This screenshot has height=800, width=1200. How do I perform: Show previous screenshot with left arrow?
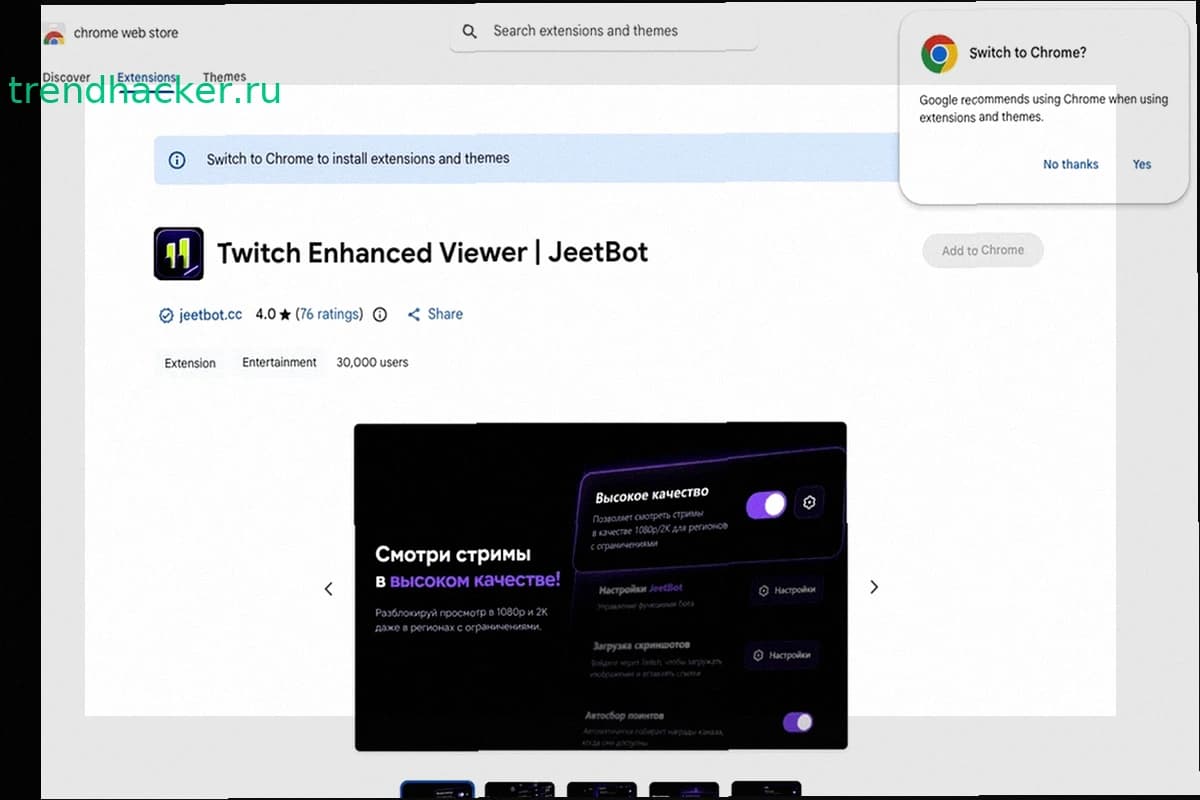[328, 589]
